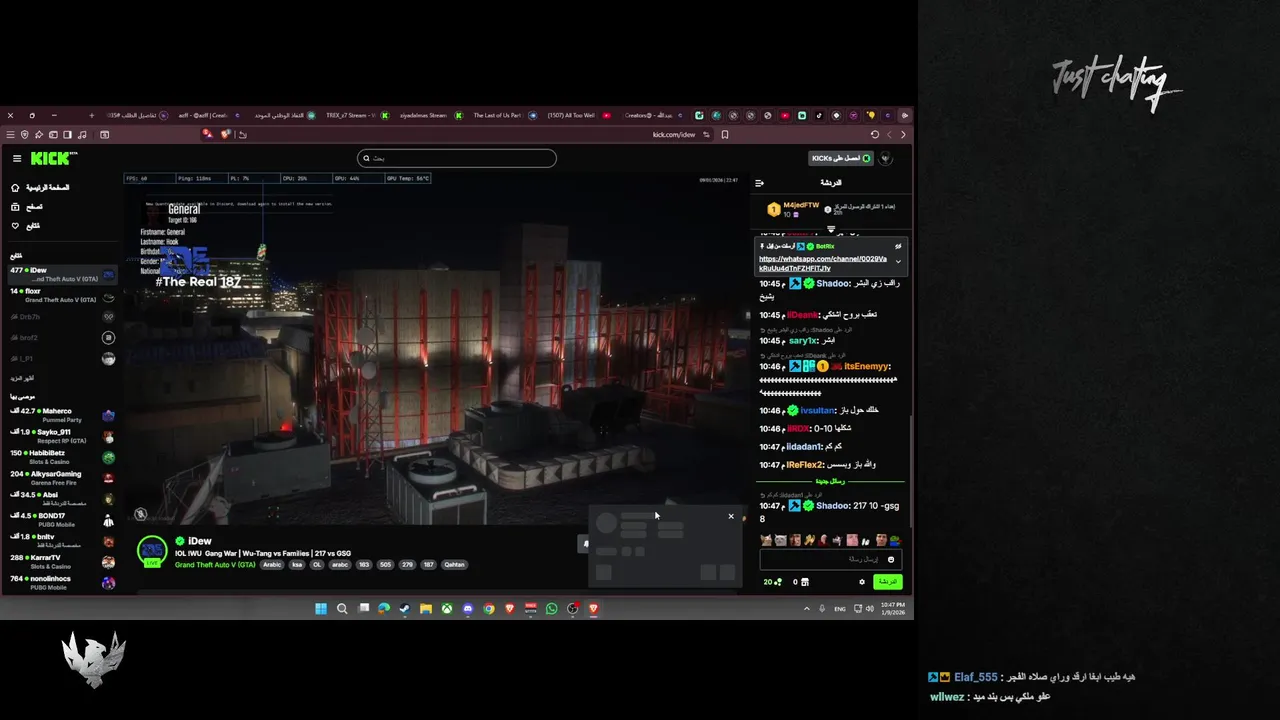Show hidden system tray icons chevron
1280x720 pixels.
(x=807, y=608)
